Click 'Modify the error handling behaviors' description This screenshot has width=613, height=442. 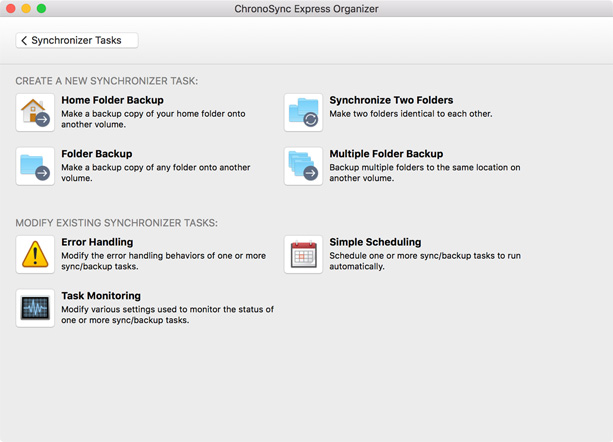pyautogui.click(x=163, y=261)
